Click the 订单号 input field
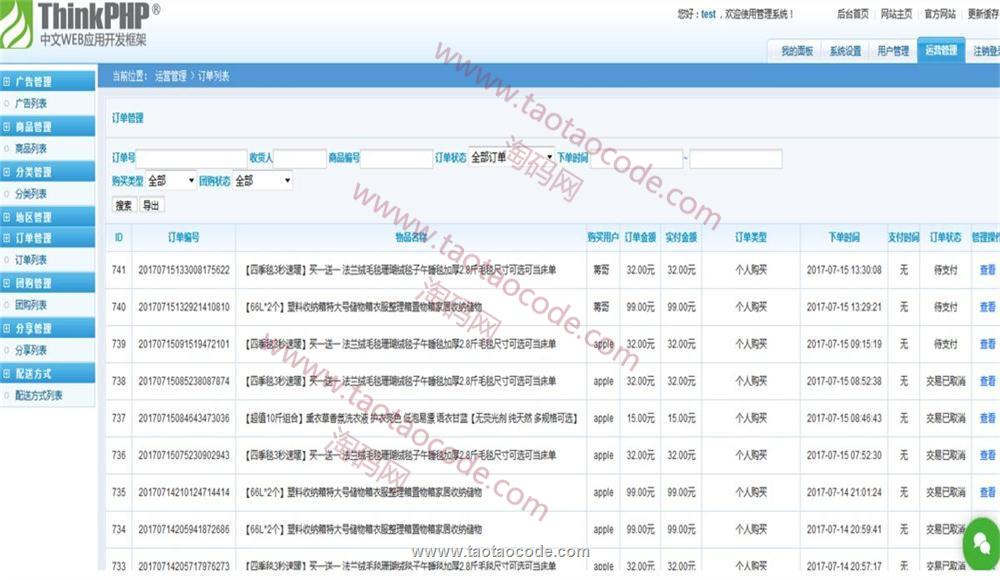Viewport: 1000px width, 580px height. pyautogui.click(x=191, y=158)
